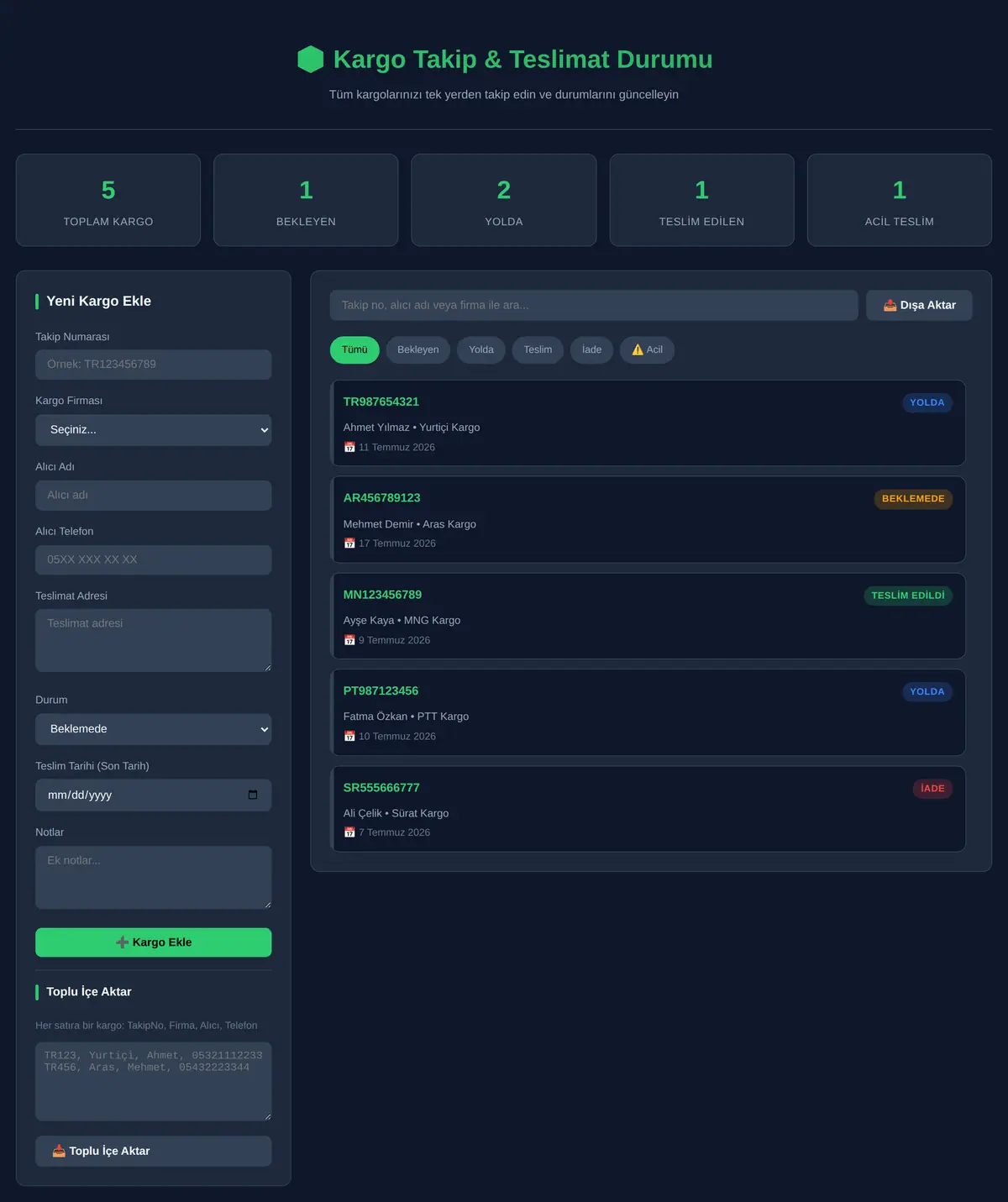Viewport: 1008px width, 1202px height.
Task: Click the Teslimat Adresi text area
Action: pos(154,640)
